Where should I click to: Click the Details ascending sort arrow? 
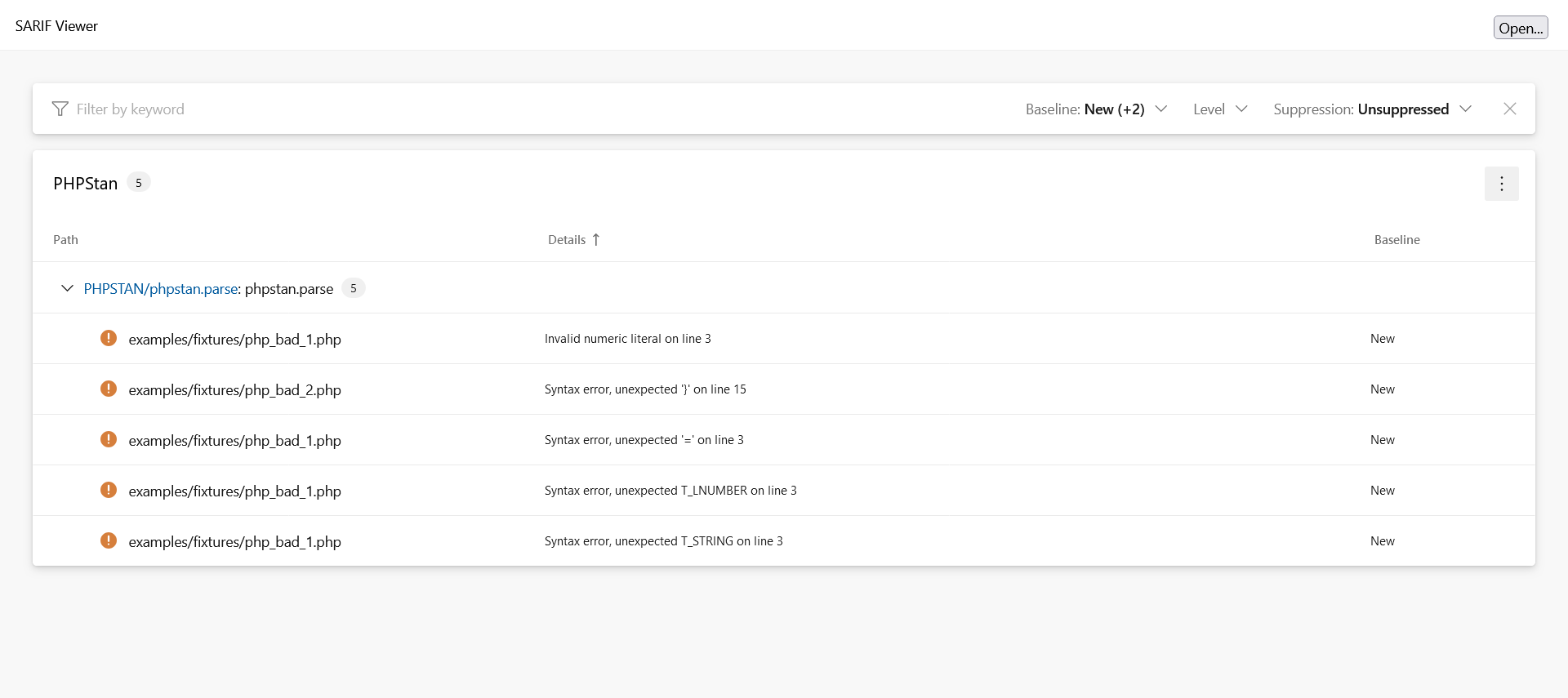tap(596, 239)
